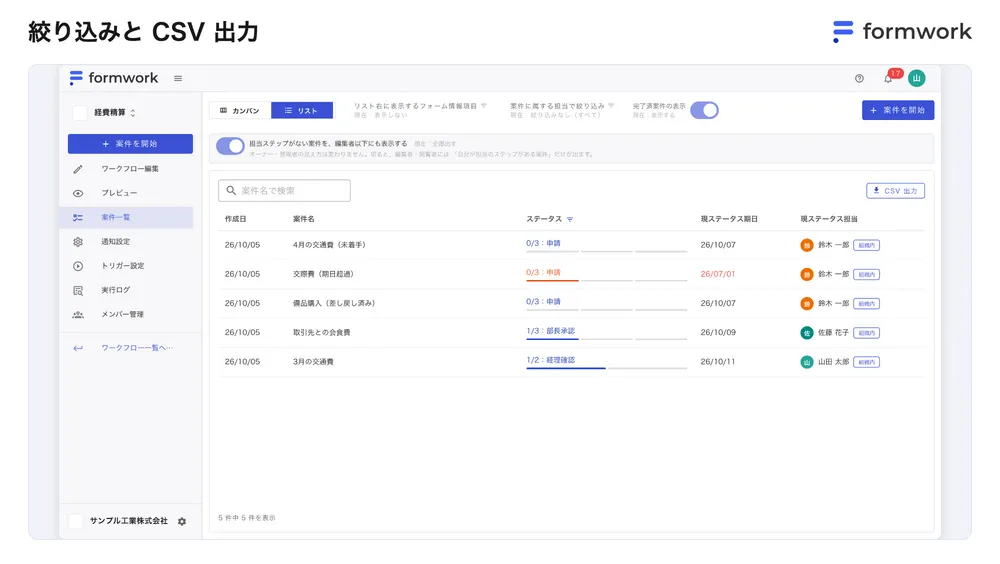Click orange 0/3：申請 status in 交際費 row
1000x564 pixels.
[x=543, y=272]
